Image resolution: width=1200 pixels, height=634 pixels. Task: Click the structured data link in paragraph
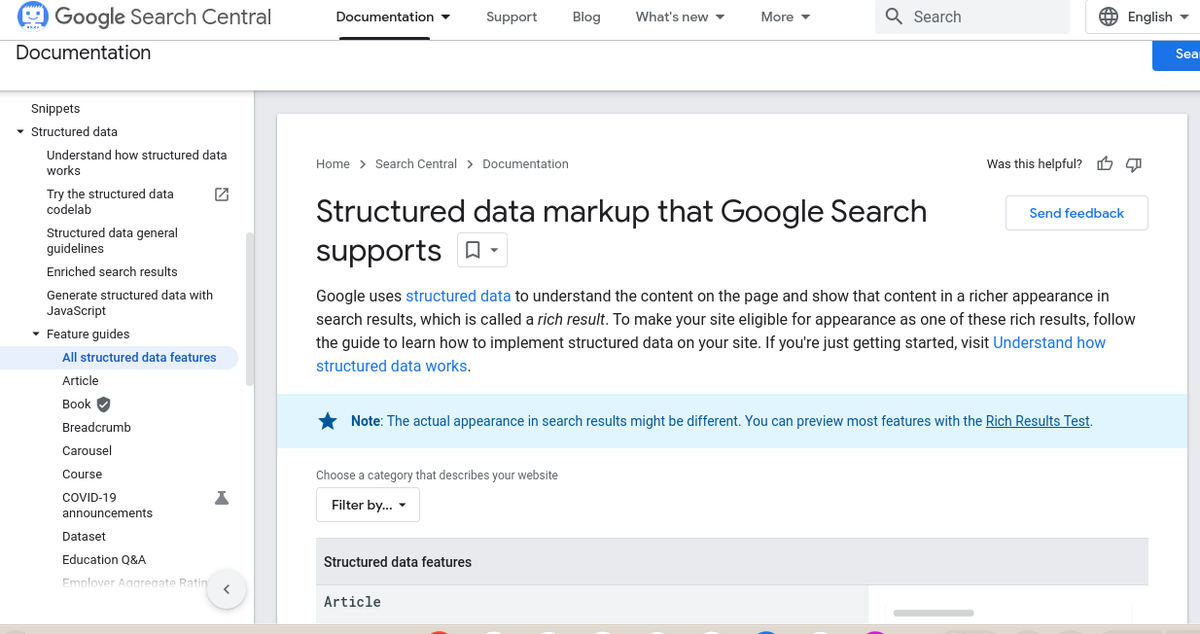click(x=458, y=296)
